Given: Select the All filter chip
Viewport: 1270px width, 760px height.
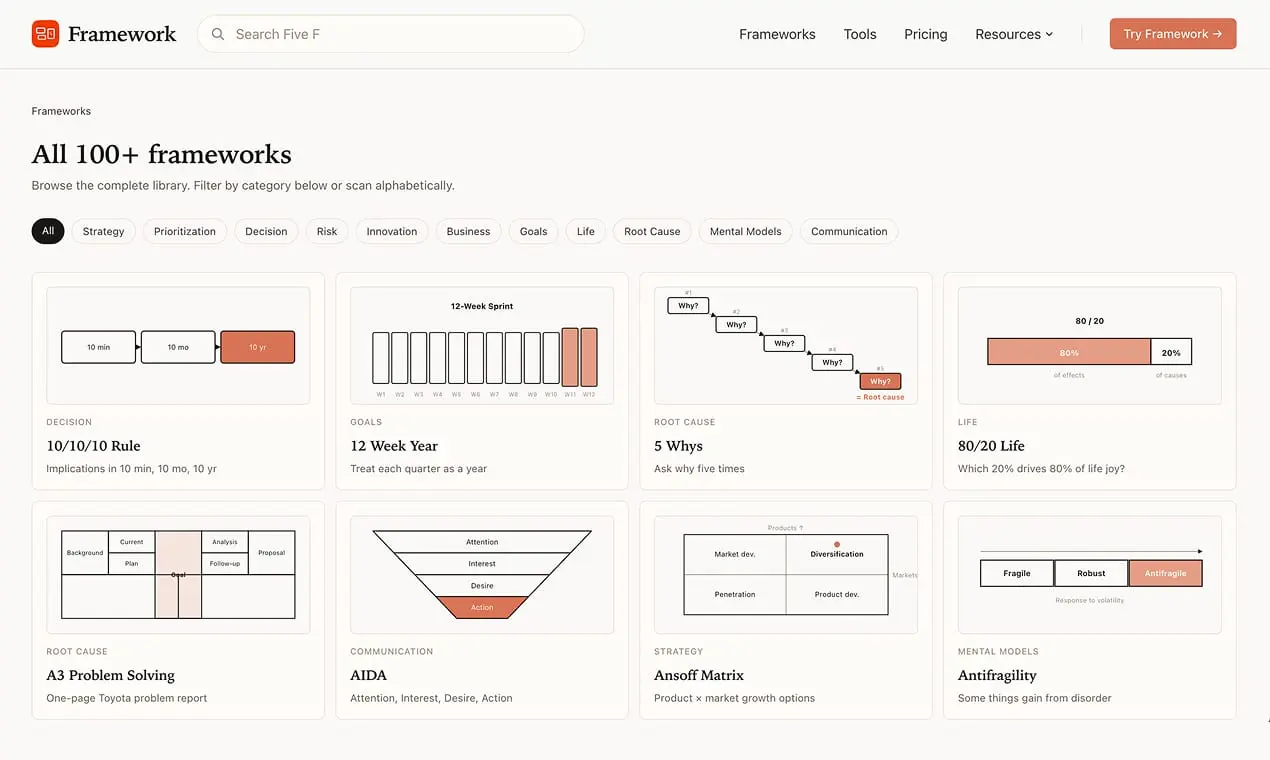Looking at the screenshot, I should [48, 231].
